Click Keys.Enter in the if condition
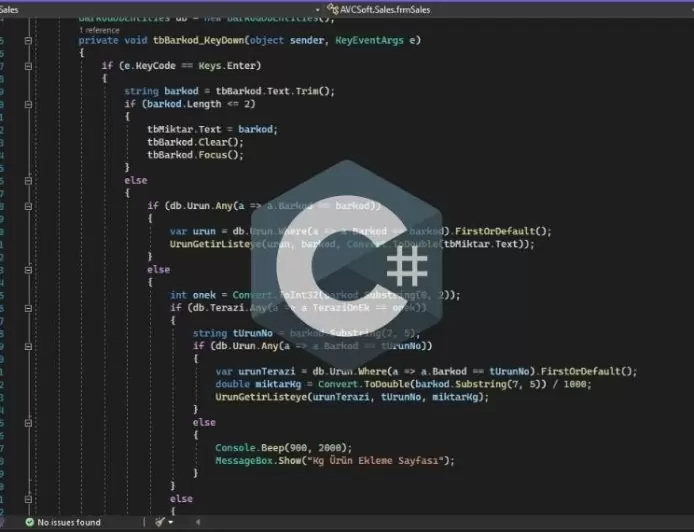The image size is (694, 532). pyautogui.click(x=227, y=66)
